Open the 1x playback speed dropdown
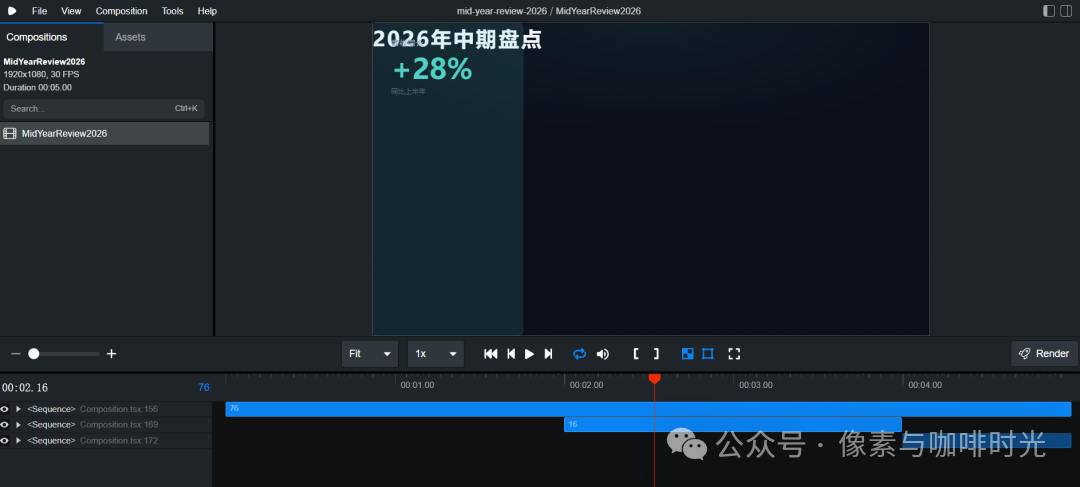Viewport: 1080px width, 487px height. coord(435,354)
